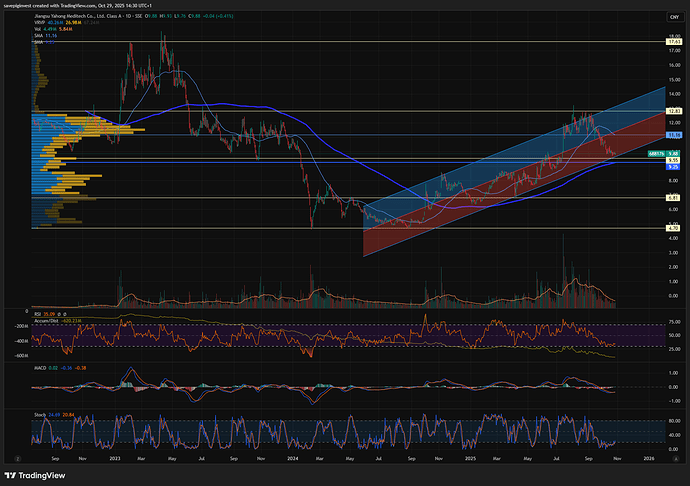Screen dimensions: 690x486
Task: Click the RSI legend label
Action: [36, 312]
